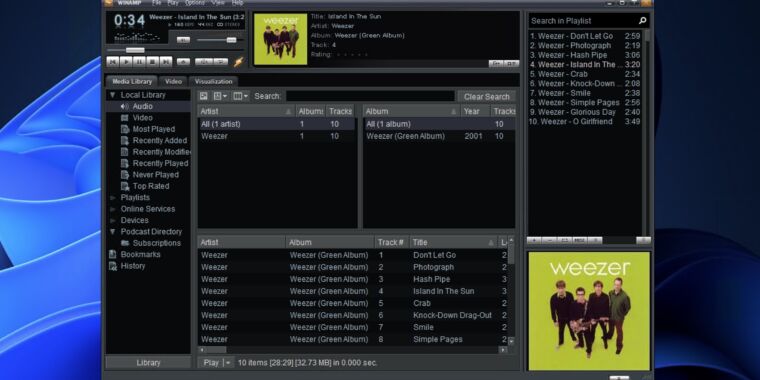Open the Play button dropdown arrow
Image resolution: width=760 pixels, height=380 pixels.
(x=228, y=363)
